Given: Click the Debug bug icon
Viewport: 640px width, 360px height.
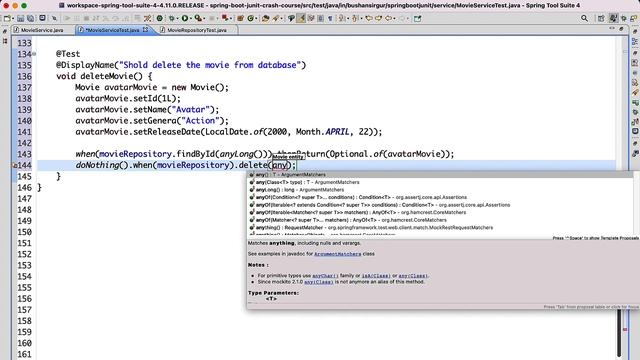Looking at the screenshot, I should (172, 18).
